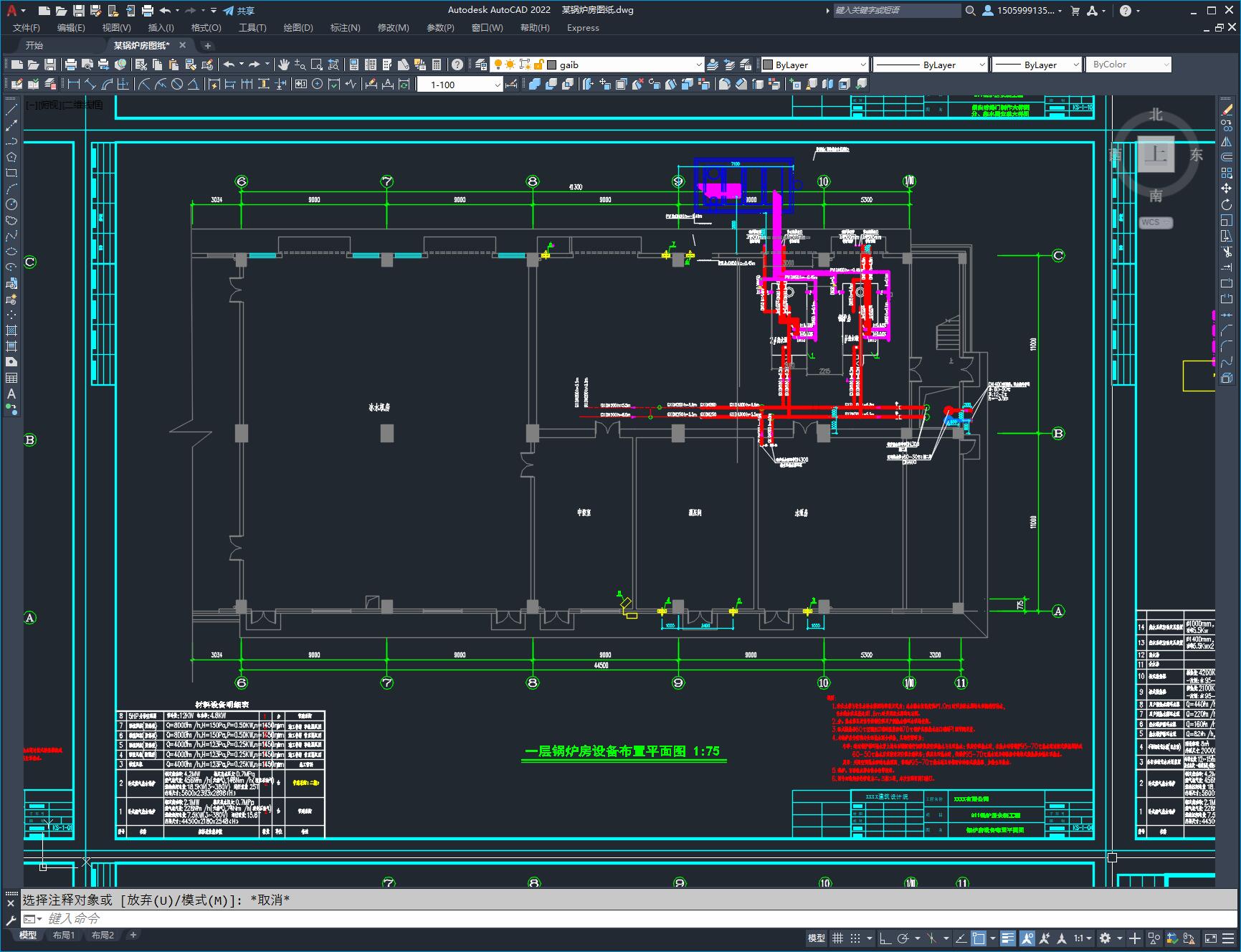Switch to the 开始 tab
Viewport: 1241px width, 952px height.
(34, 45)
